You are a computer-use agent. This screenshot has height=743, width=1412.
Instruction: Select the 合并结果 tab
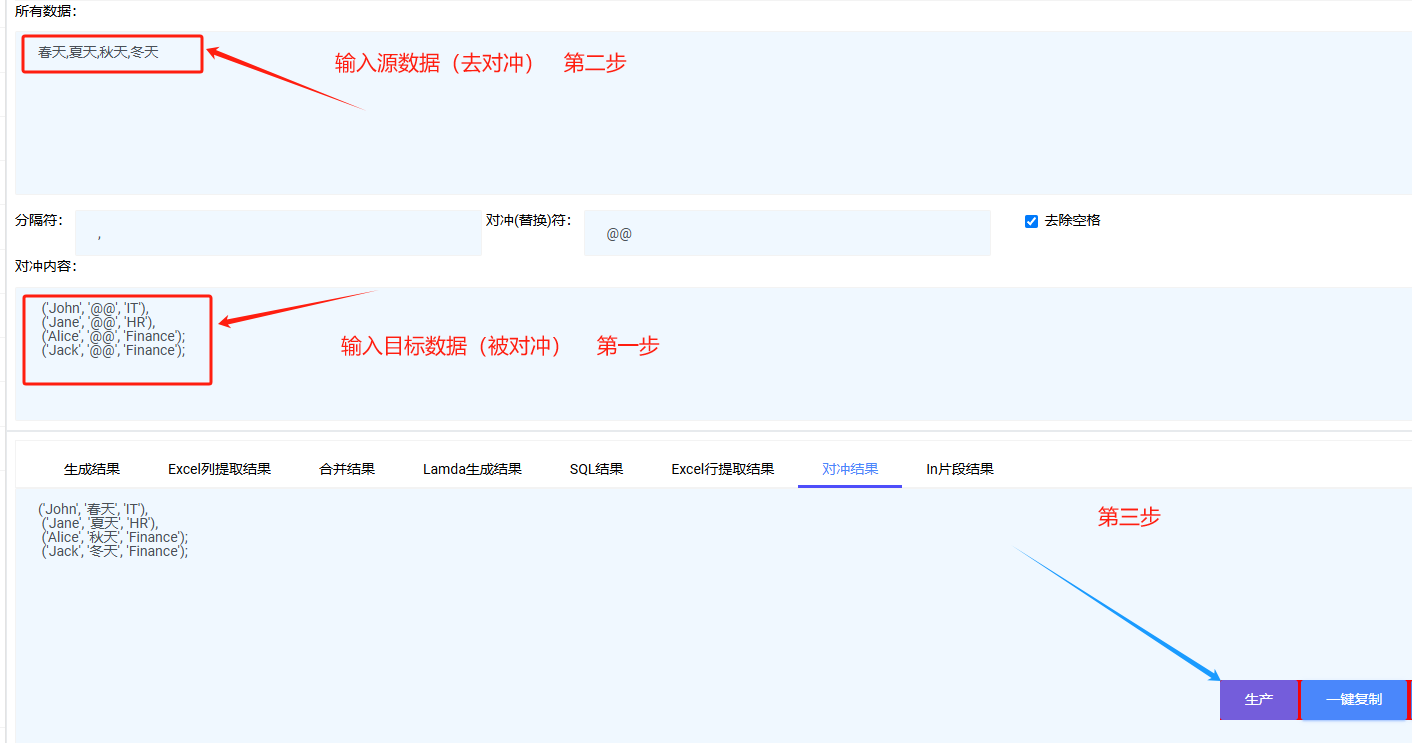[x=347, y=469]
